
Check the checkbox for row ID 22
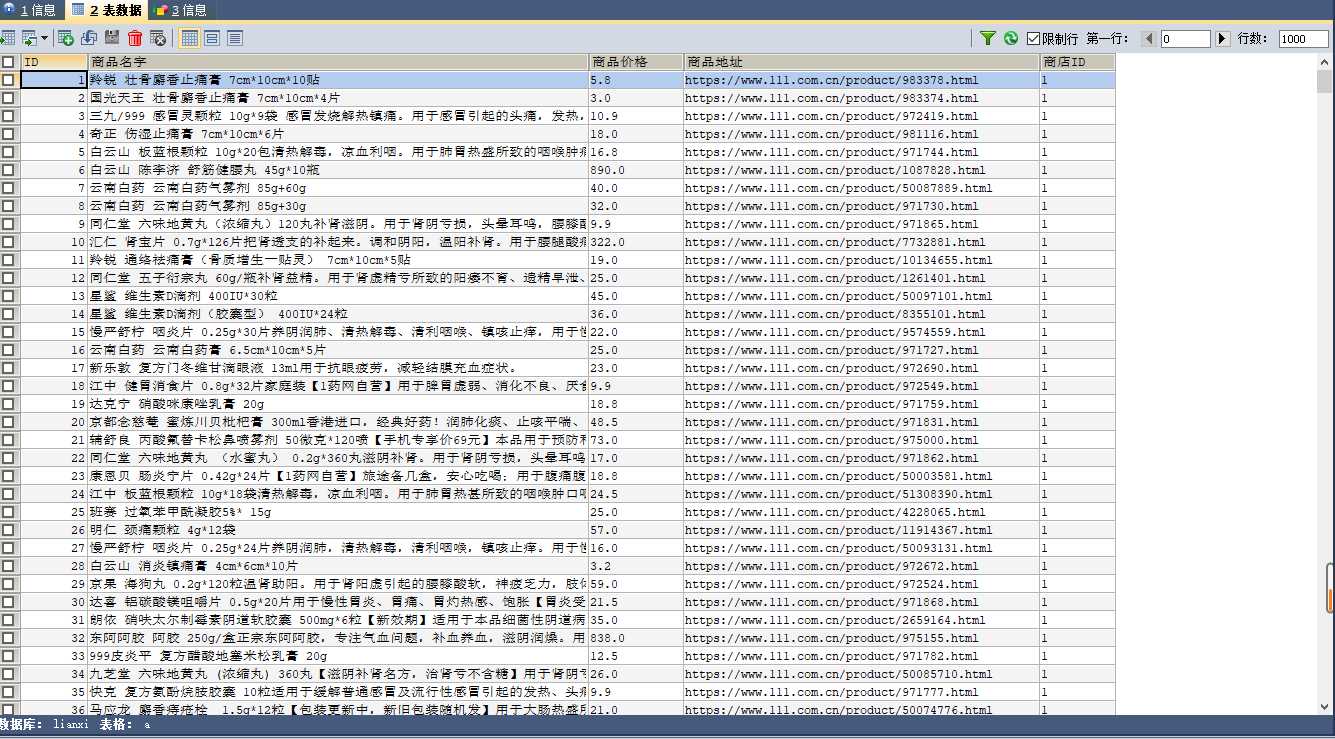[x=8, y=458]
